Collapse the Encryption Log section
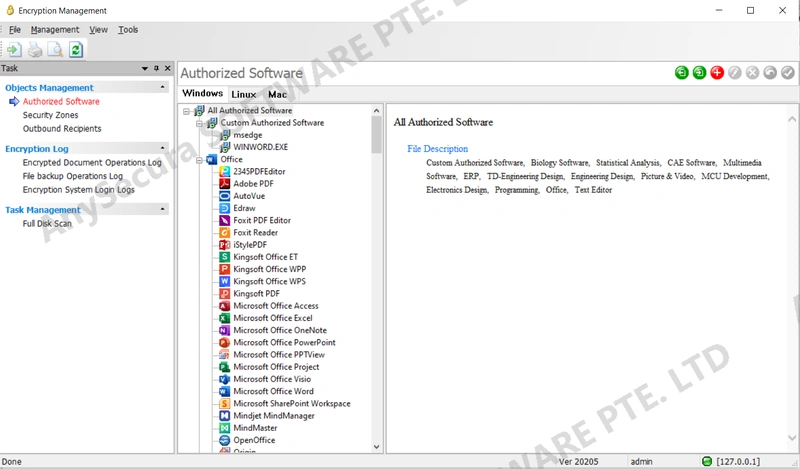Viewport: 800px width, 469px height. point(163,148)
